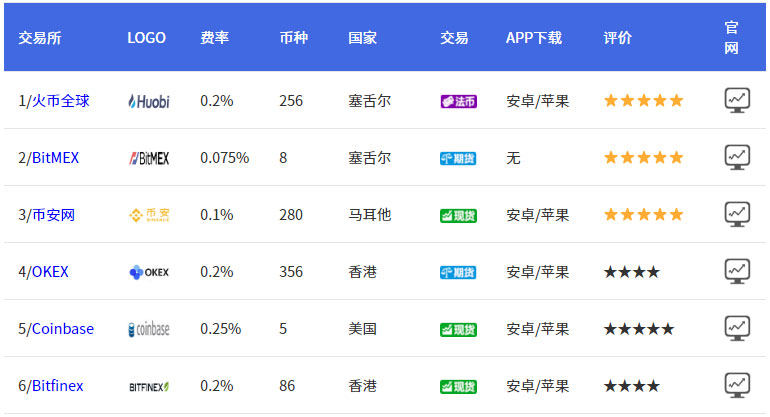Screen dimensions: 770x417
Task: Click the LOGO column header
Action: pyautogui.click(x=146, y=38)
